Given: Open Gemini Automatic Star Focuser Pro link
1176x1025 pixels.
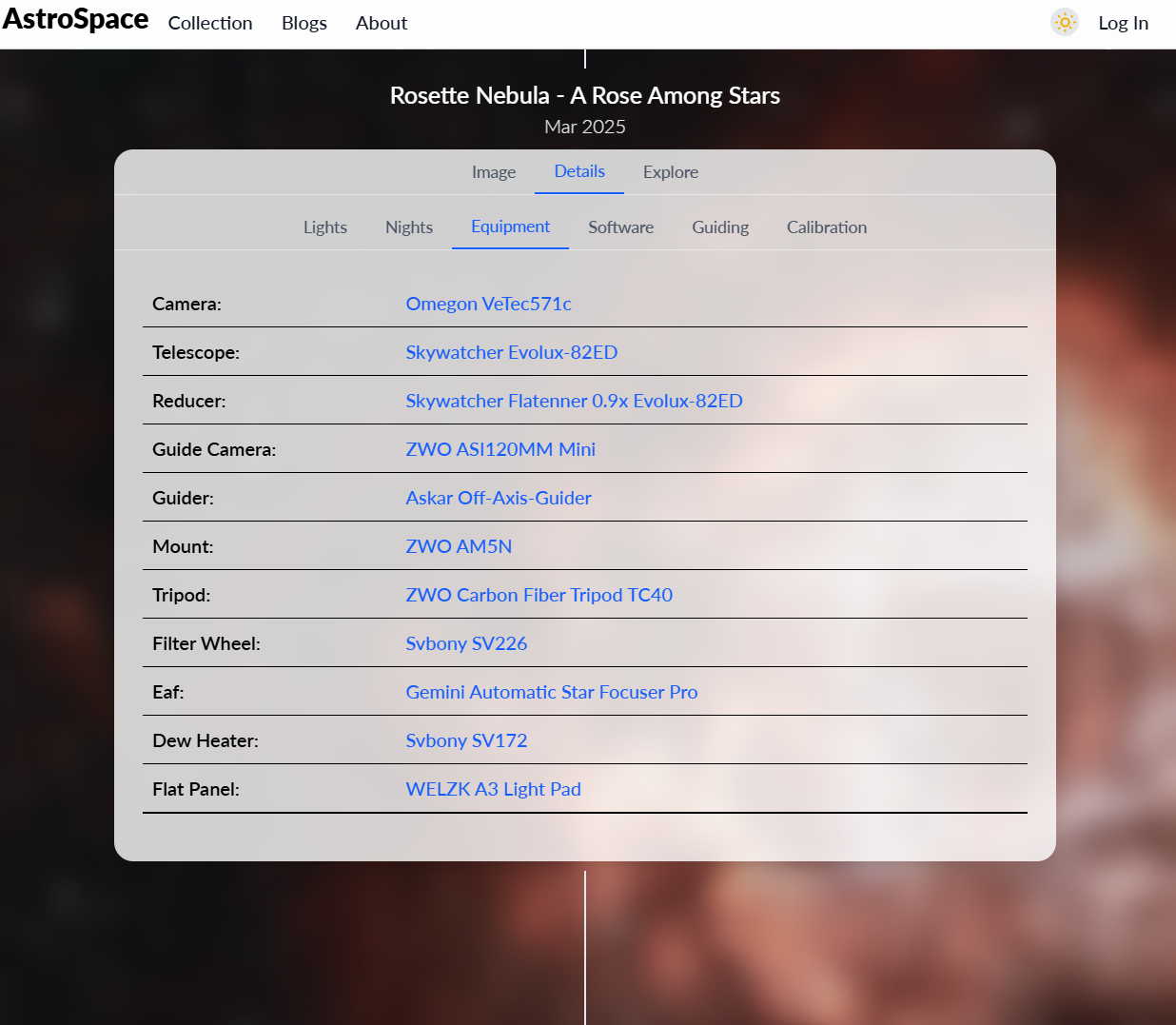Looking at the screenshot, I should [552, 692].
